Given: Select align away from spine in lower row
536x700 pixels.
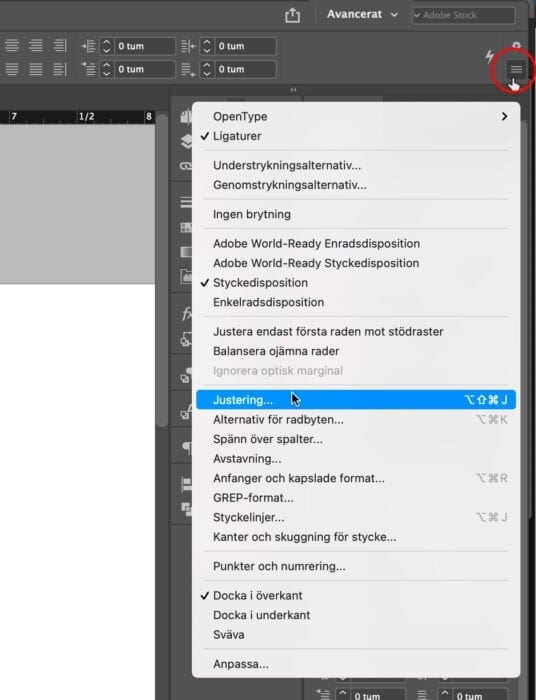Looking at the screenshot, I should tap(60, 69).
